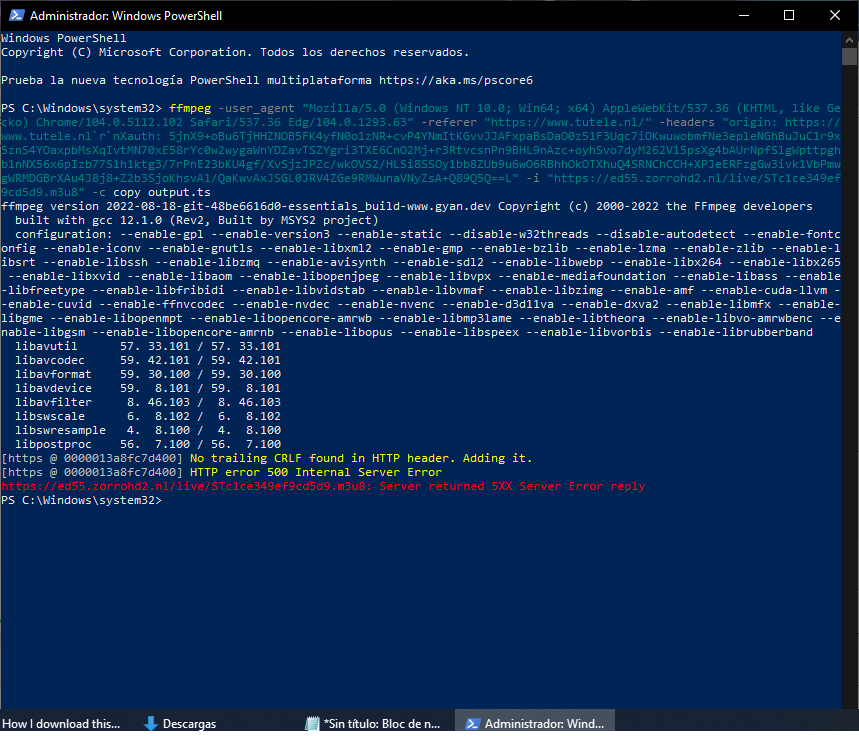Click 'No trailing CRLF found' warning text
859x736 pixels.
pos(361,458)
